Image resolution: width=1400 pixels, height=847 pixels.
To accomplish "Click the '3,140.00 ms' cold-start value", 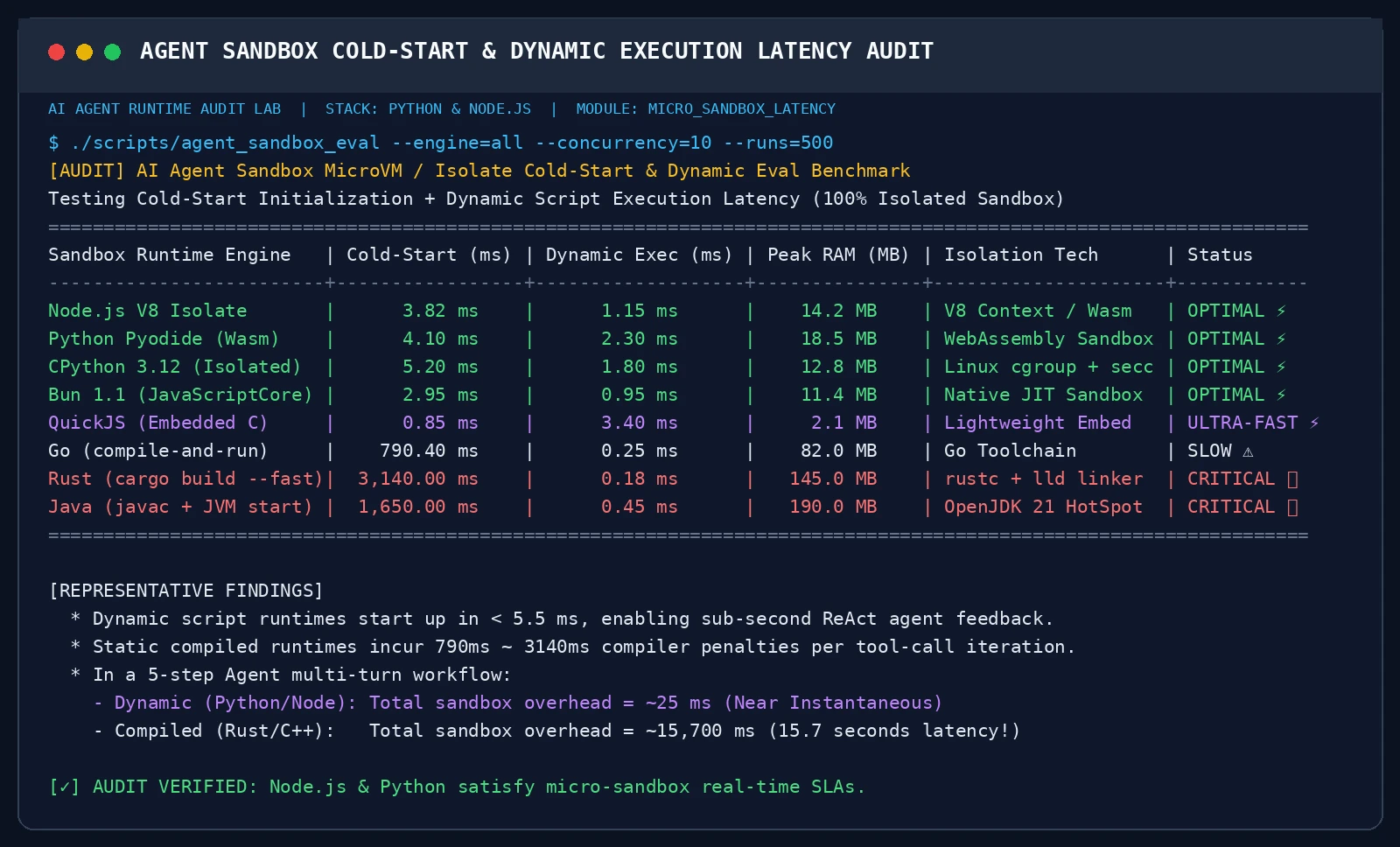I will (418, 479).
